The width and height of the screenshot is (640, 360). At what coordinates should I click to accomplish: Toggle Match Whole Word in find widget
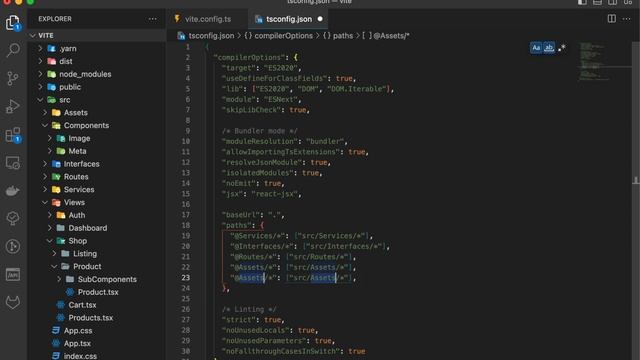tap(549, 48)
